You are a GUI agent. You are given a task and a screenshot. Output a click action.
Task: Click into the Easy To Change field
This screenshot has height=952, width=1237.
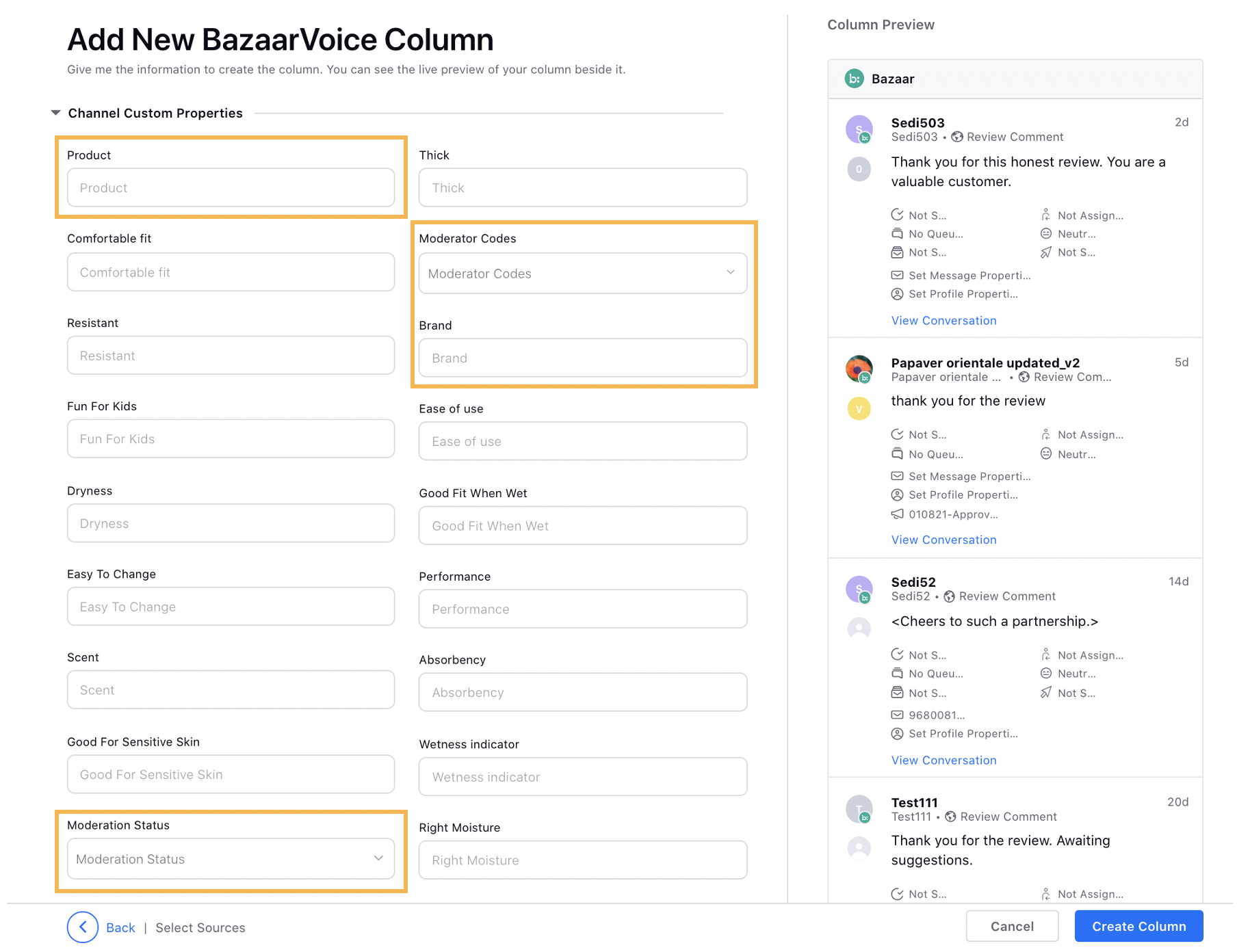(231, 607)
